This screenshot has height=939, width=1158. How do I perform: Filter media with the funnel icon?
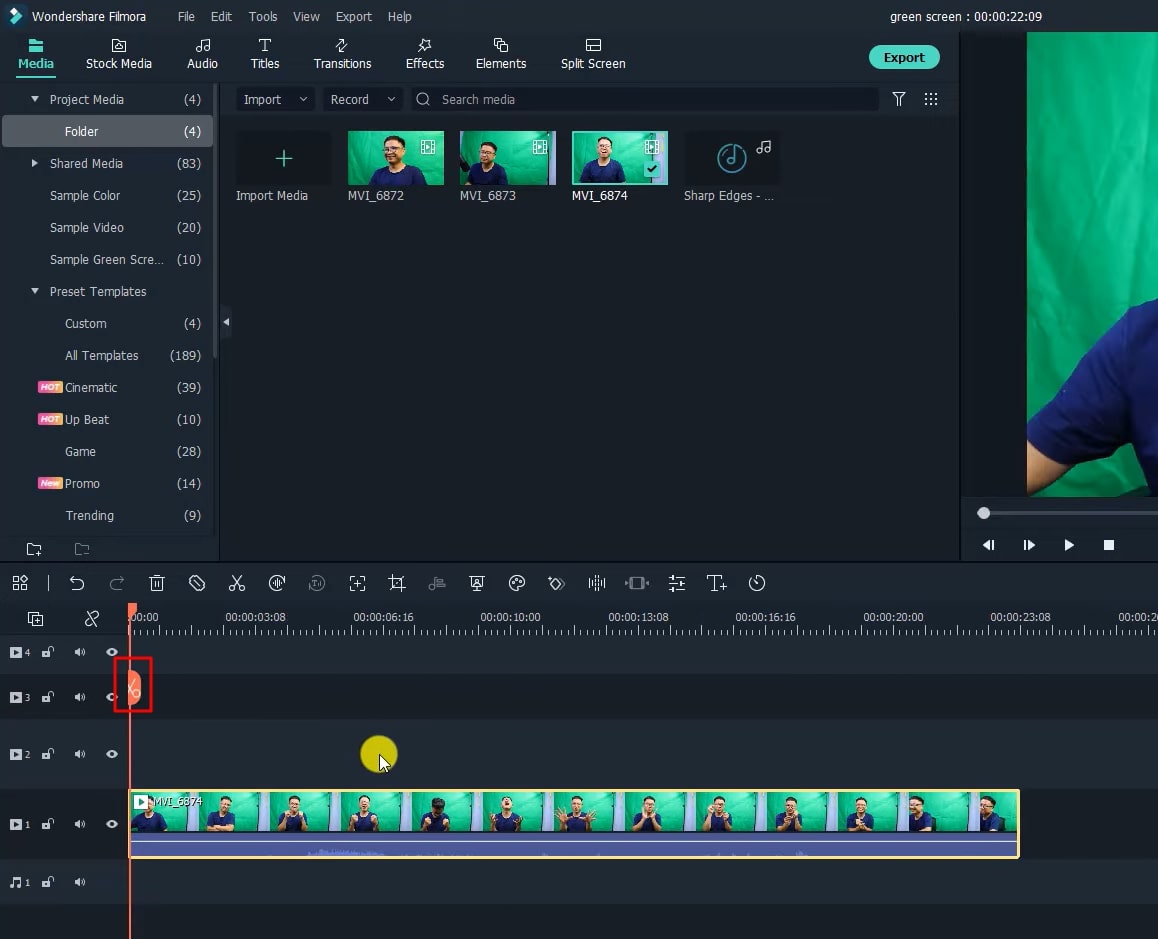click(x=899, y=99)
